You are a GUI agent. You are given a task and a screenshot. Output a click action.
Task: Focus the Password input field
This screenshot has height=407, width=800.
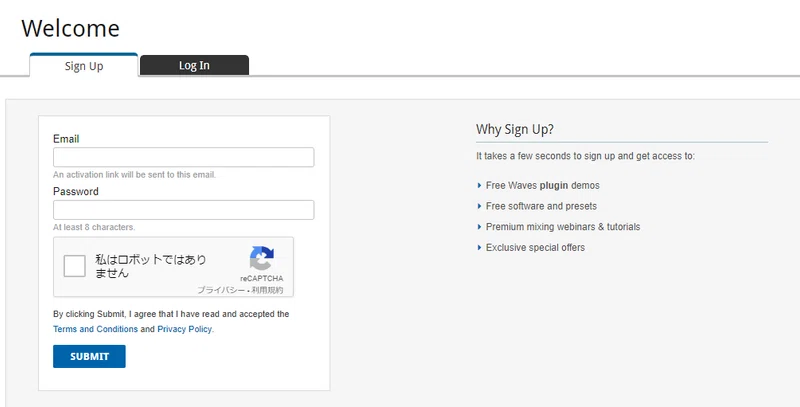click(184, 210)
